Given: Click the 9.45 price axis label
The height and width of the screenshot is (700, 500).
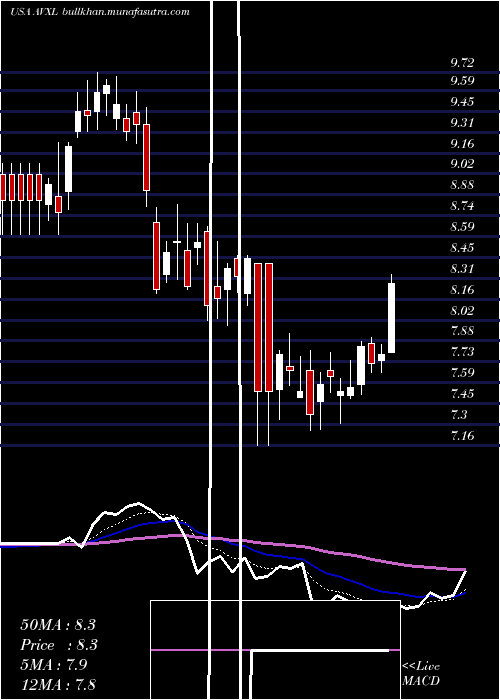Looking at the screenshot, I should coord(462,102).
